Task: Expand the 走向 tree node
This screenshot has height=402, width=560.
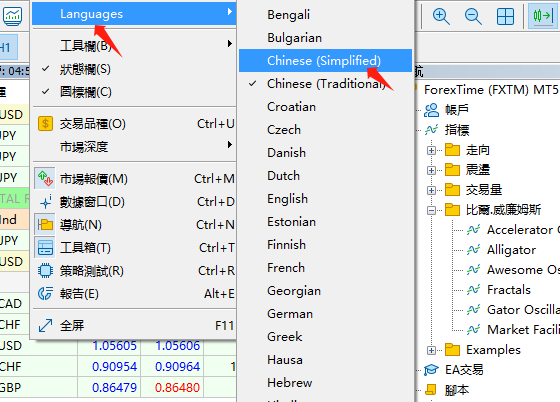Action: [431, 150]
